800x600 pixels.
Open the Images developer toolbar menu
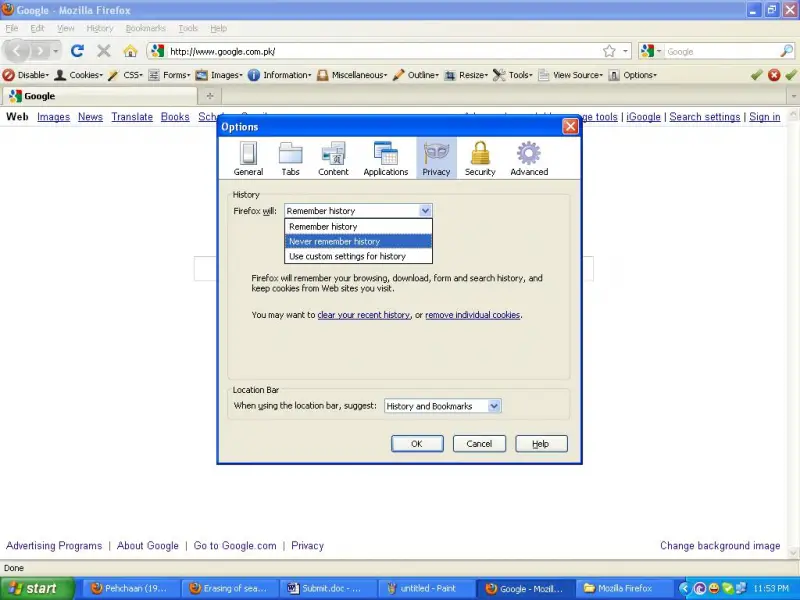coord(219,75)
